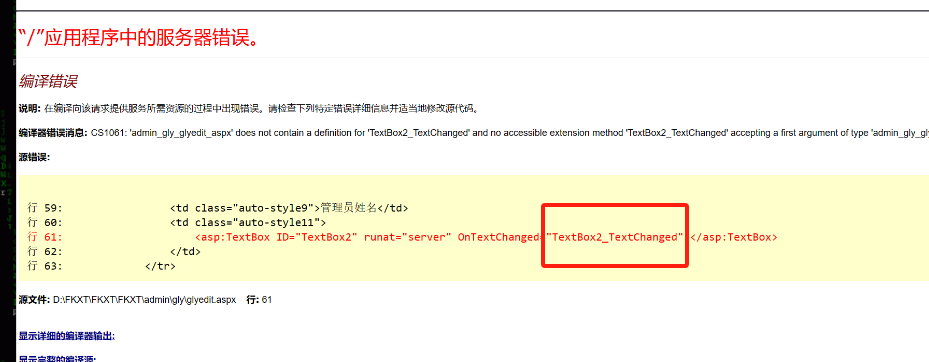The height and width of the screenshot is (362, 929).
Task: Click the 说明 description label
Action: coord(29,109)
